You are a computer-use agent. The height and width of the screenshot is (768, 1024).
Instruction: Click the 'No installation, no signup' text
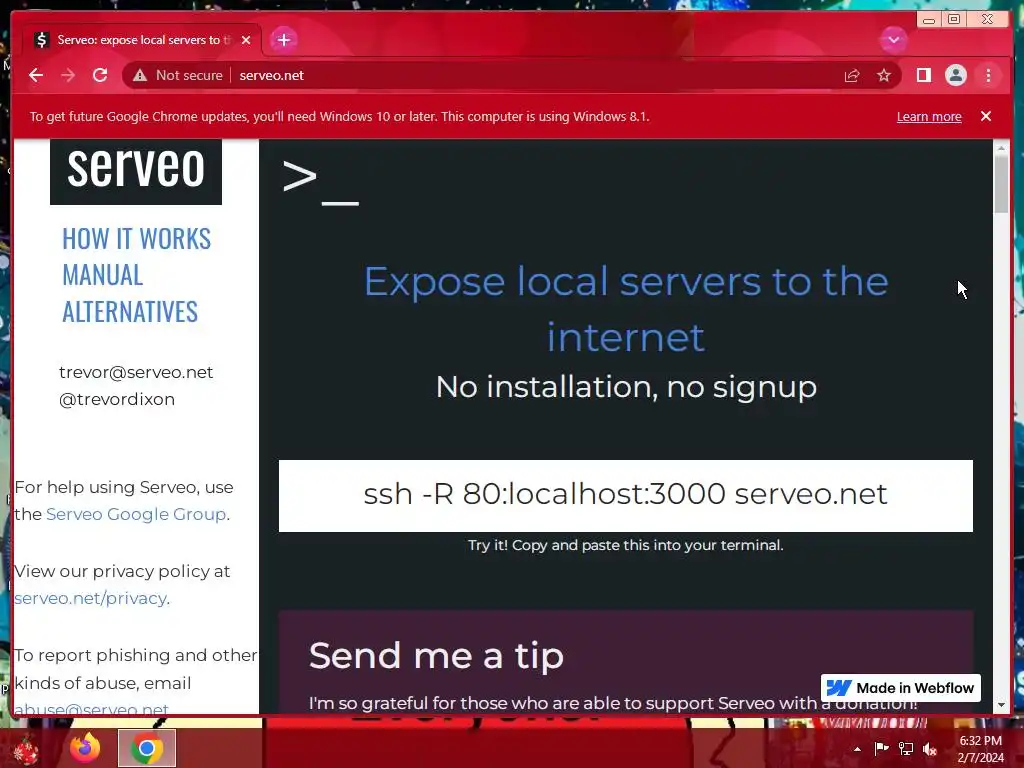626,387
